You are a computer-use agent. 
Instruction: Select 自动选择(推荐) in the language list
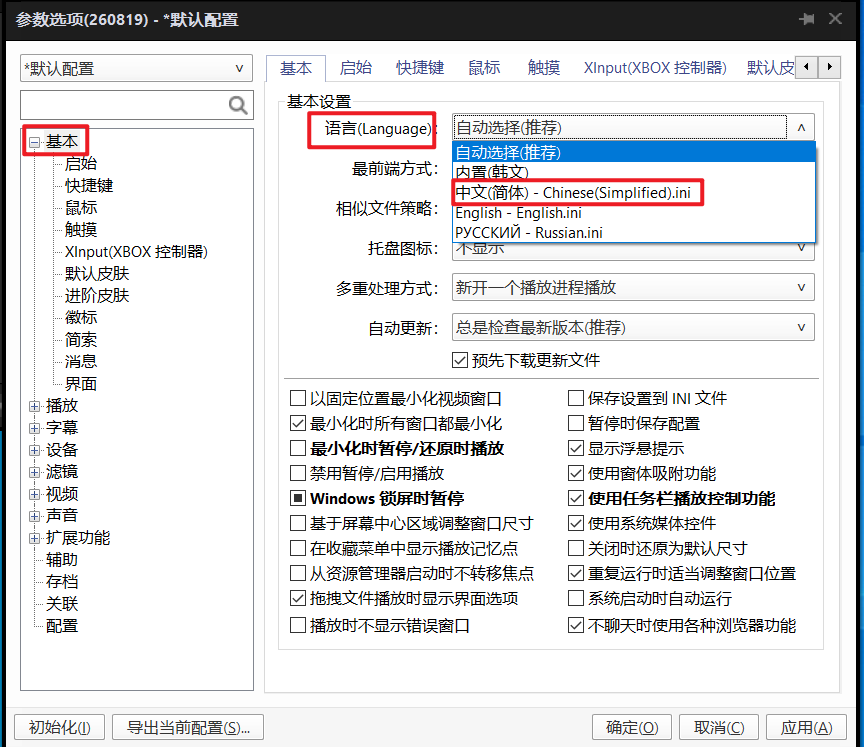tap(633, 152)
